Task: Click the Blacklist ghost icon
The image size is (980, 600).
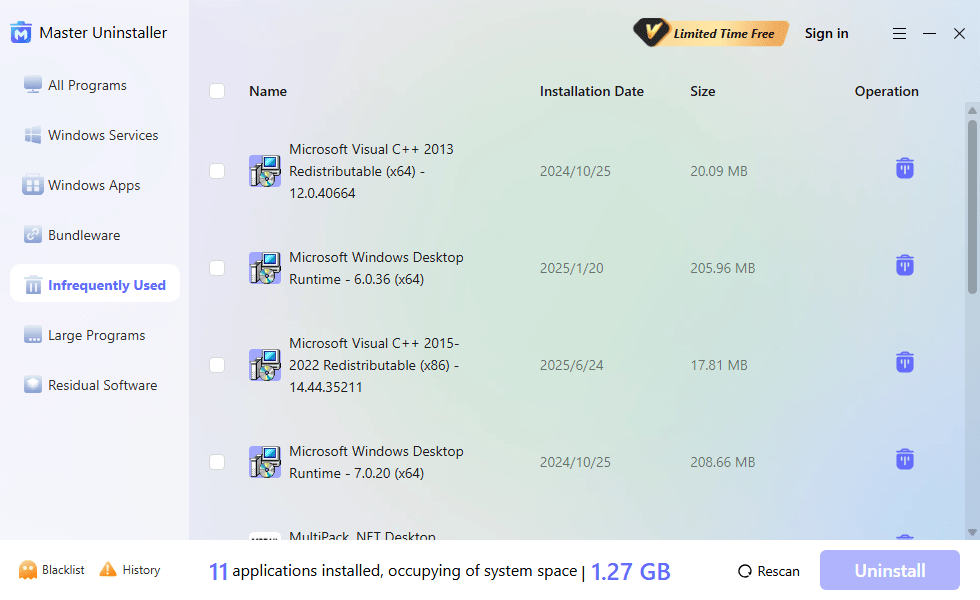Action: pos(28,570)
